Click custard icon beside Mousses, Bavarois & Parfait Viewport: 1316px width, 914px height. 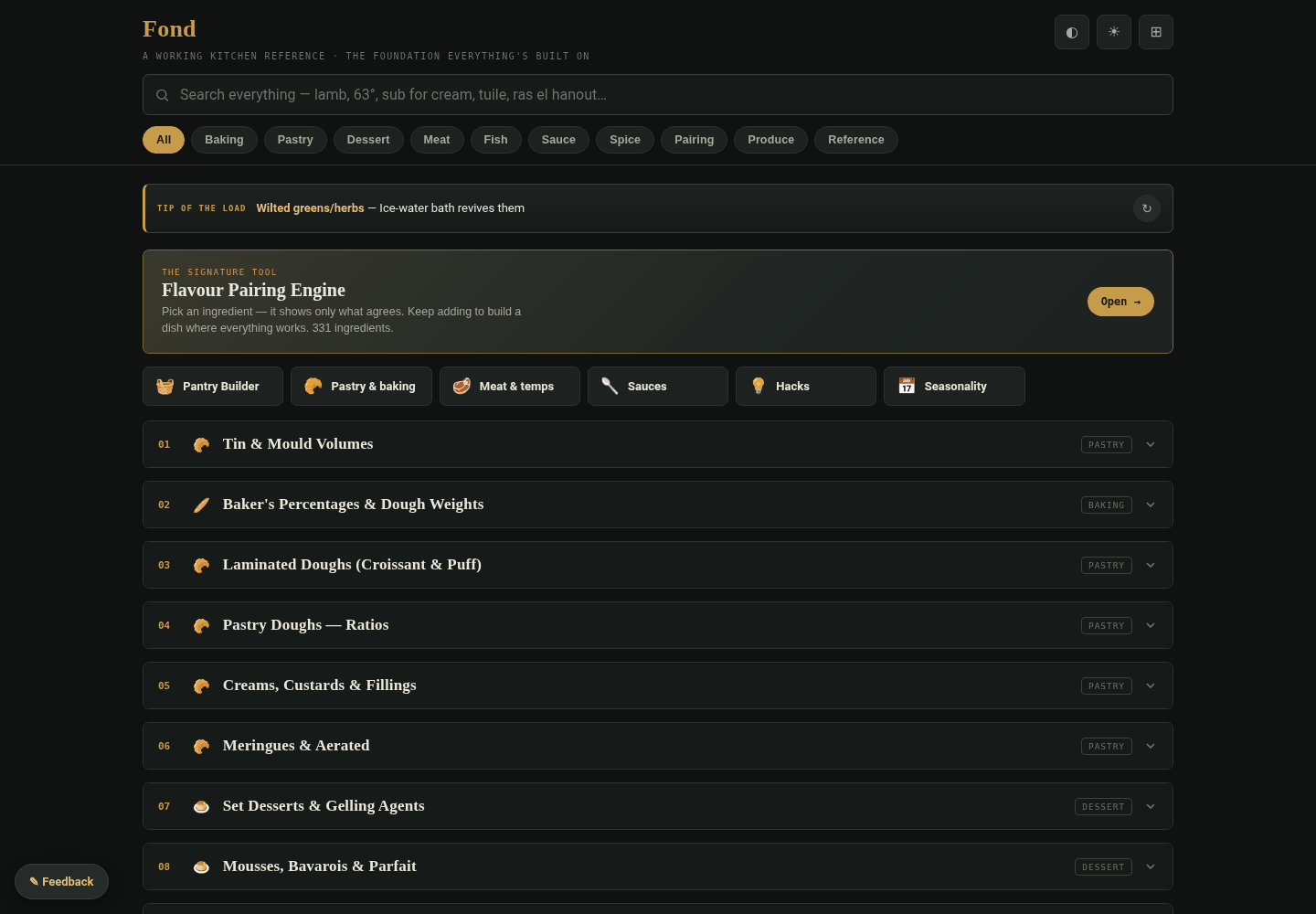[x=202, y=866]
